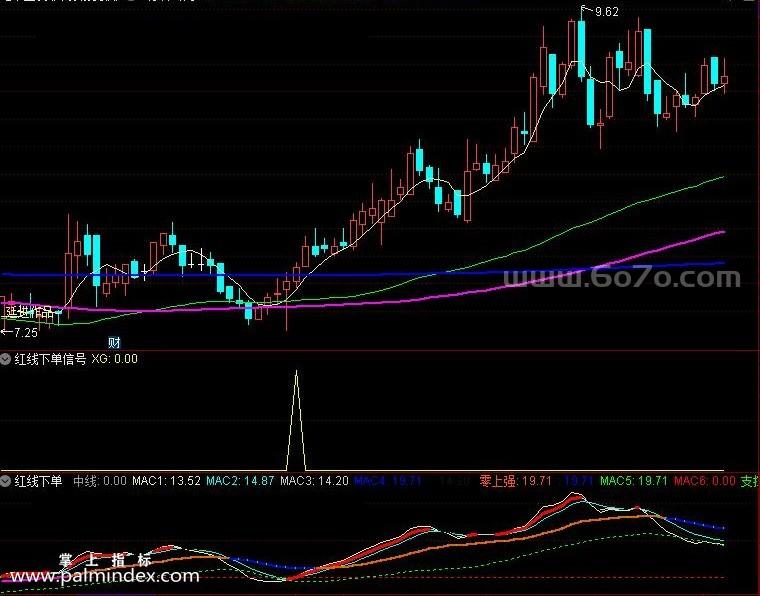Click the MAC4: 19.71 value
The height and width of the screenshot is (596, 760).
click(388, 481)
